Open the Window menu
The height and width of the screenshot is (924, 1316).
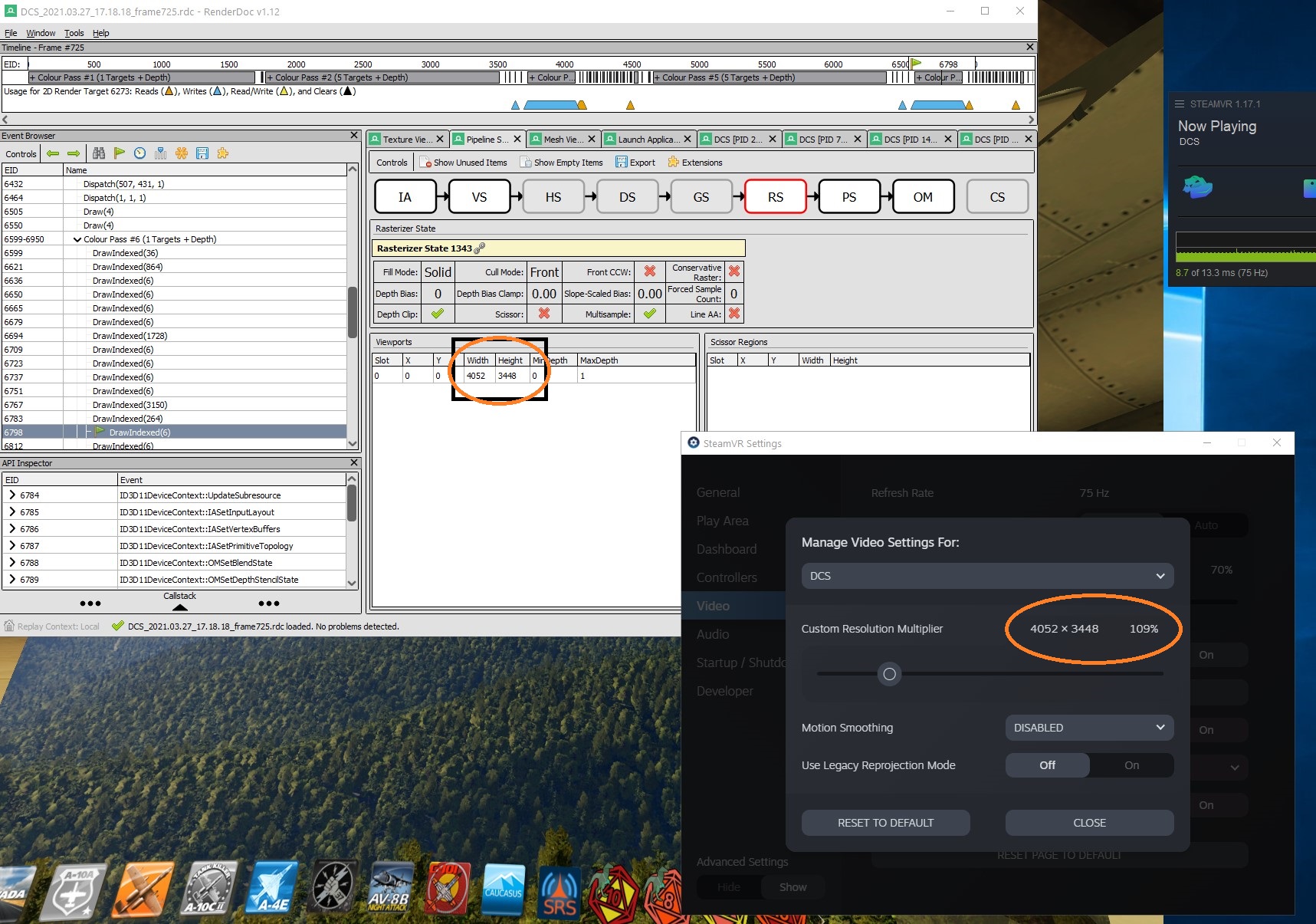(41, 33)
